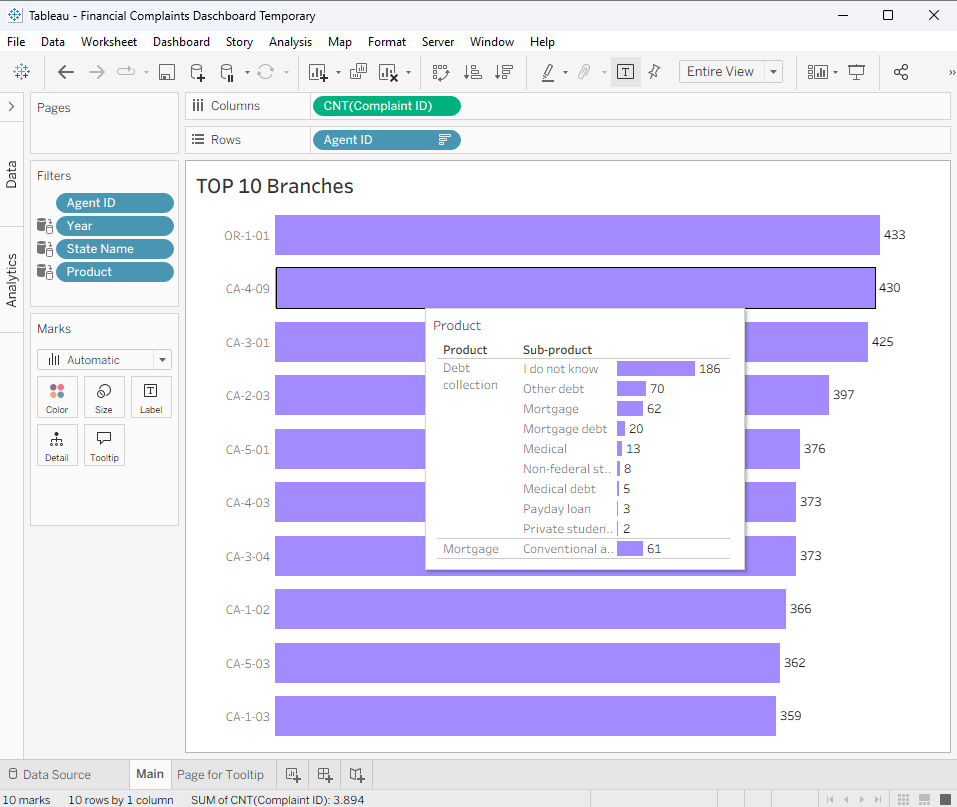Click the Save icon in toolbar
This screenshot has height=807, width=957.
tap(167, 72)
